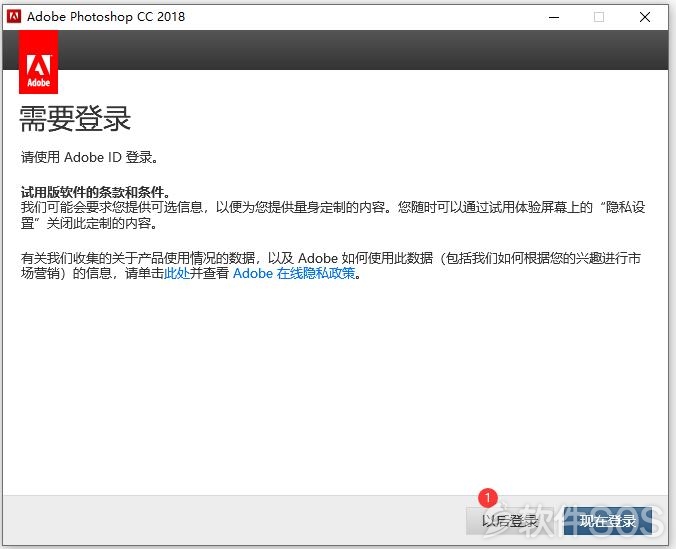Maximize the Adobe Photoshop CC 2018 window
The image size is (676, 549).
pyautogui.click(x=599, y=17)
